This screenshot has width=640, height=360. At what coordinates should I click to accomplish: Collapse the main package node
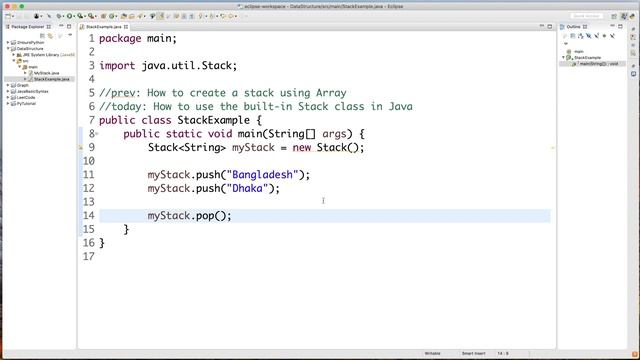point(19,67)
